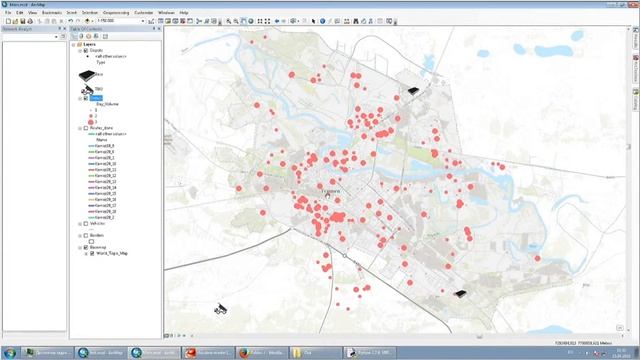640x360 pixels.
Task: Open the Windows Start button
Action: (x=10, y=353)
